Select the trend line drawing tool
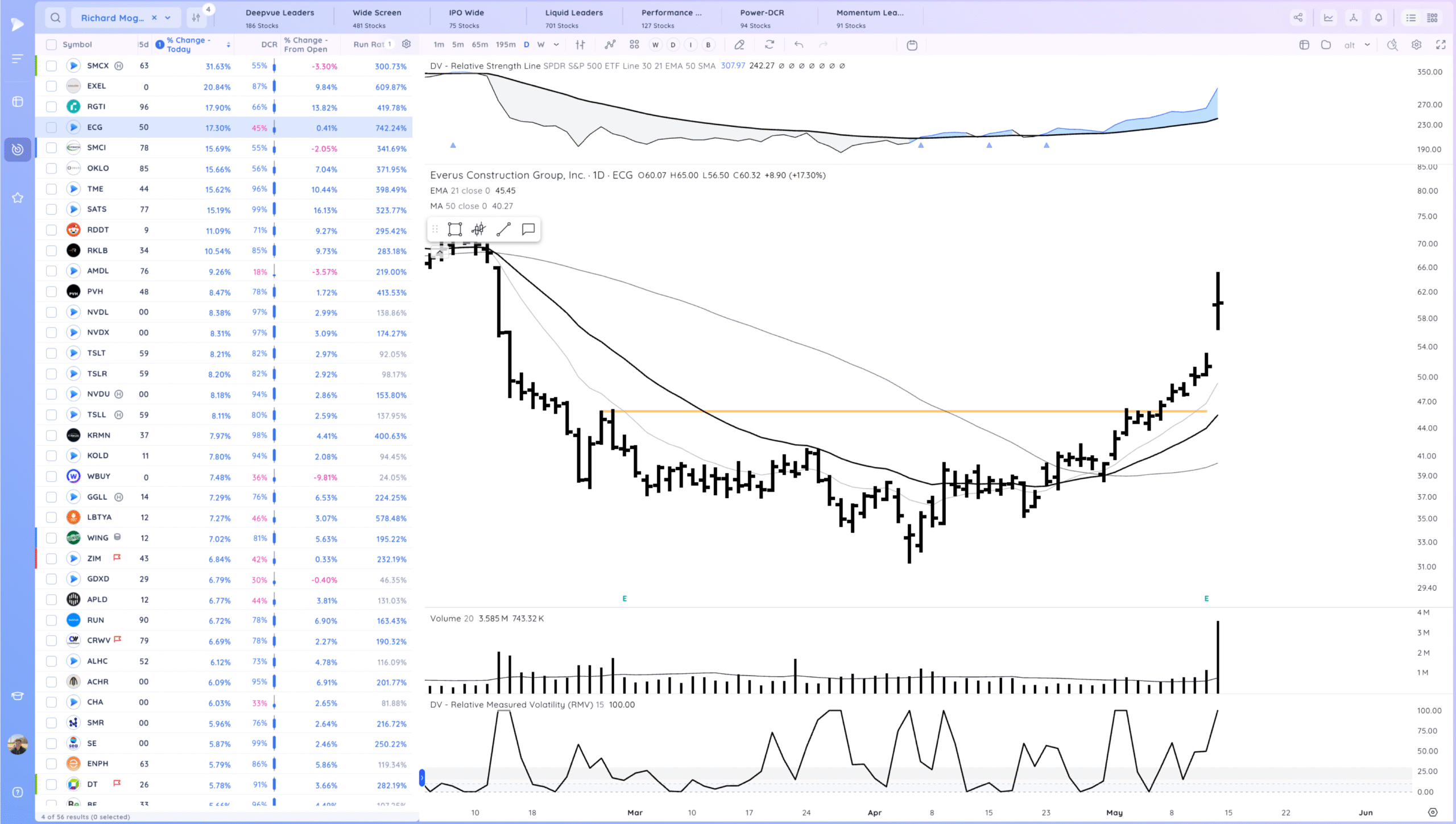1456x824 pixels. pos(503,229)
